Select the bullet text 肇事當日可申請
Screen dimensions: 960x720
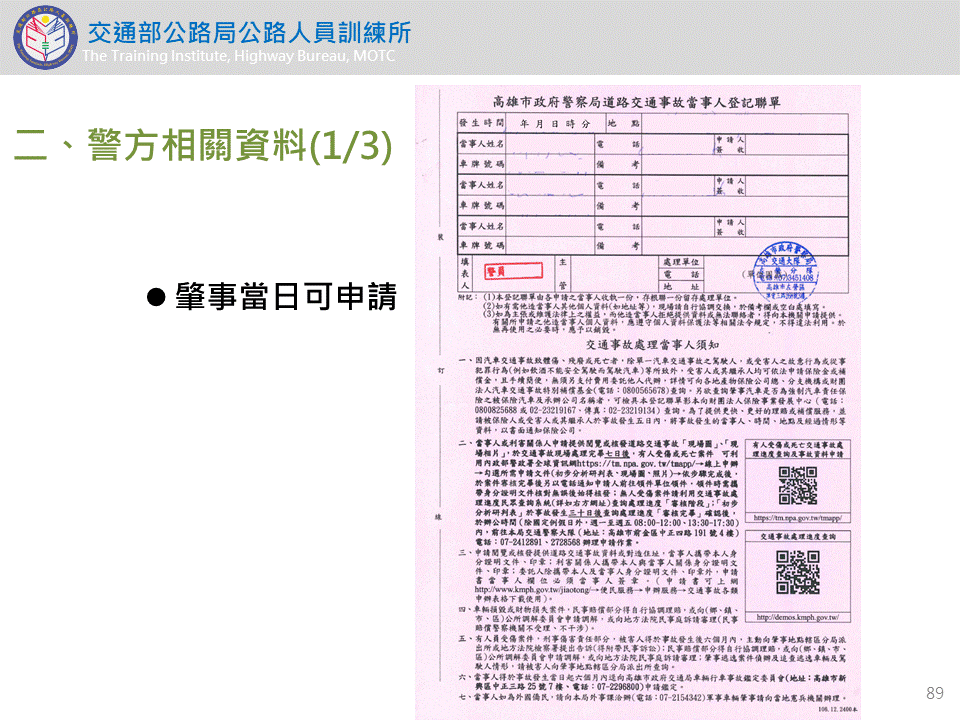(285, 296)
